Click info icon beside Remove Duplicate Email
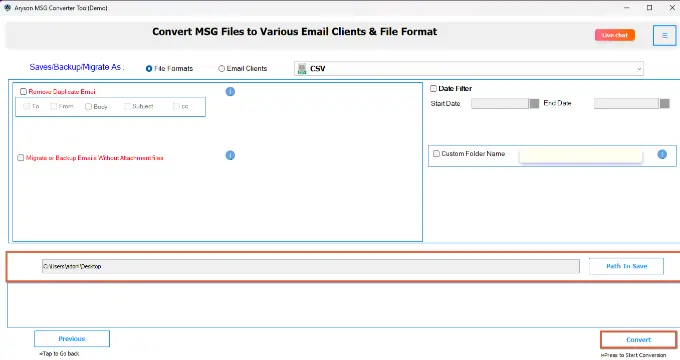The image size is (680, 360). 230,92
